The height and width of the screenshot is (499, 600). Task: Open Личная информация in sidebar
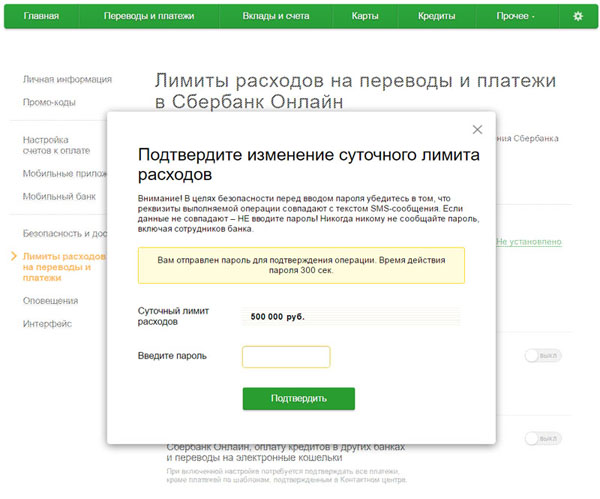(67, 79)
